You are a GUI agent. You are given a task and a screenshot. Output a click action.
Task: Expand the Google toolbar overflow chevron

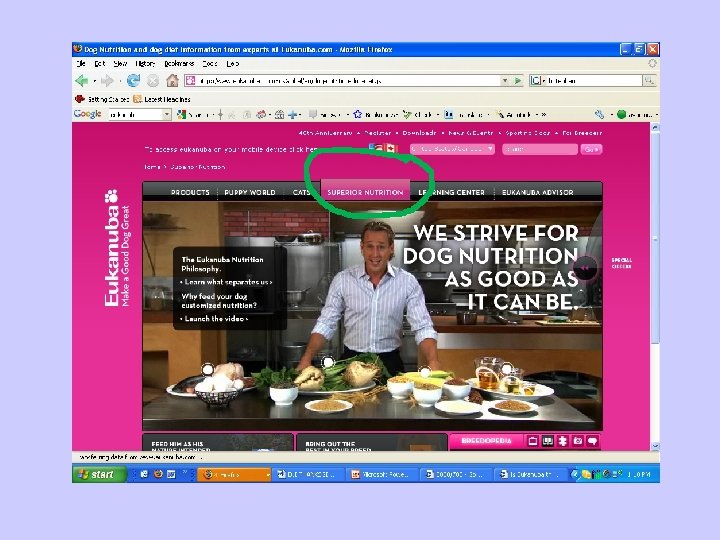[x=544, y=114]
